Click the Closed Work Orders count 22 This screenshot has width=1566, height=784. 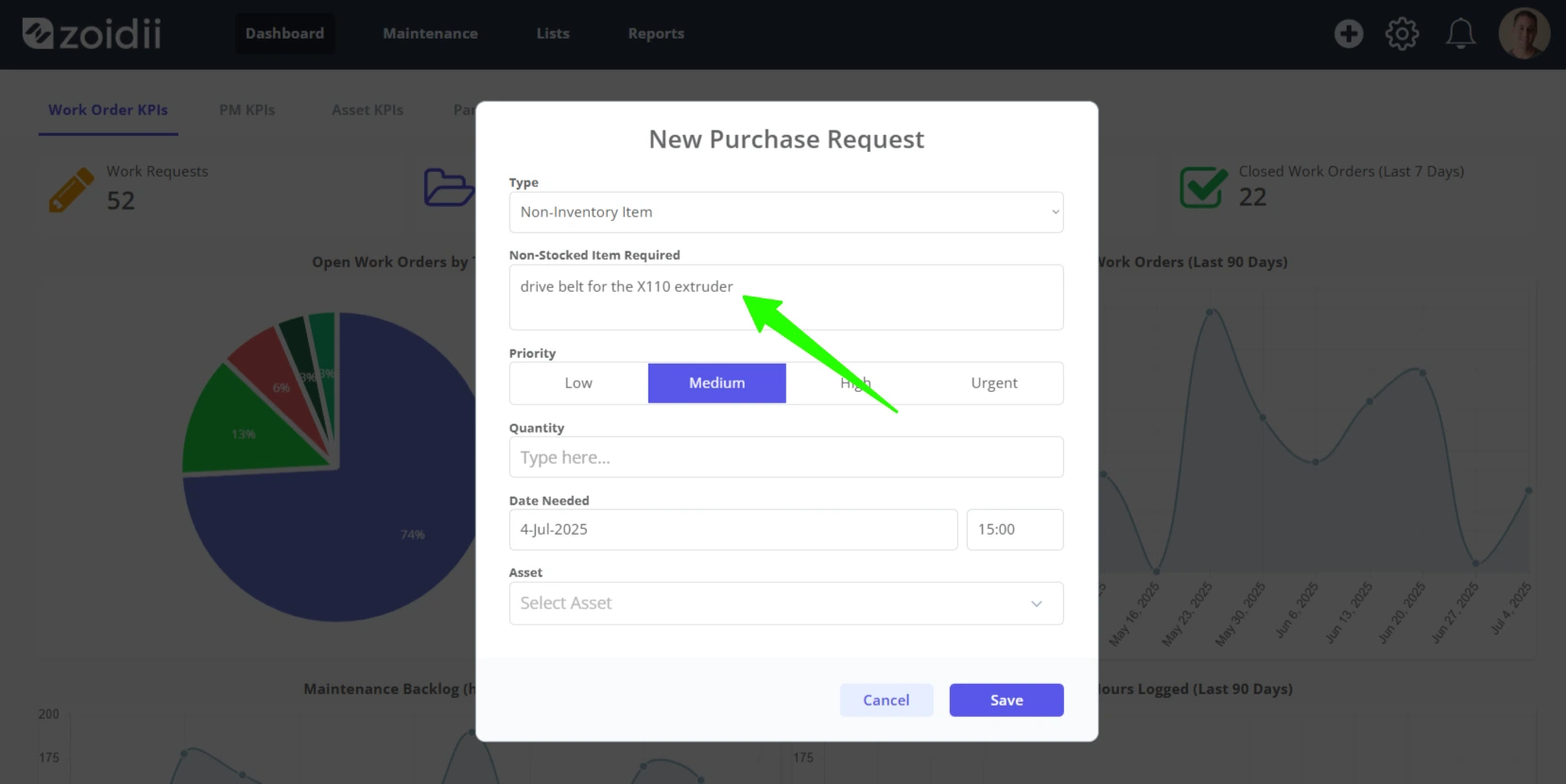[1253, 197]
